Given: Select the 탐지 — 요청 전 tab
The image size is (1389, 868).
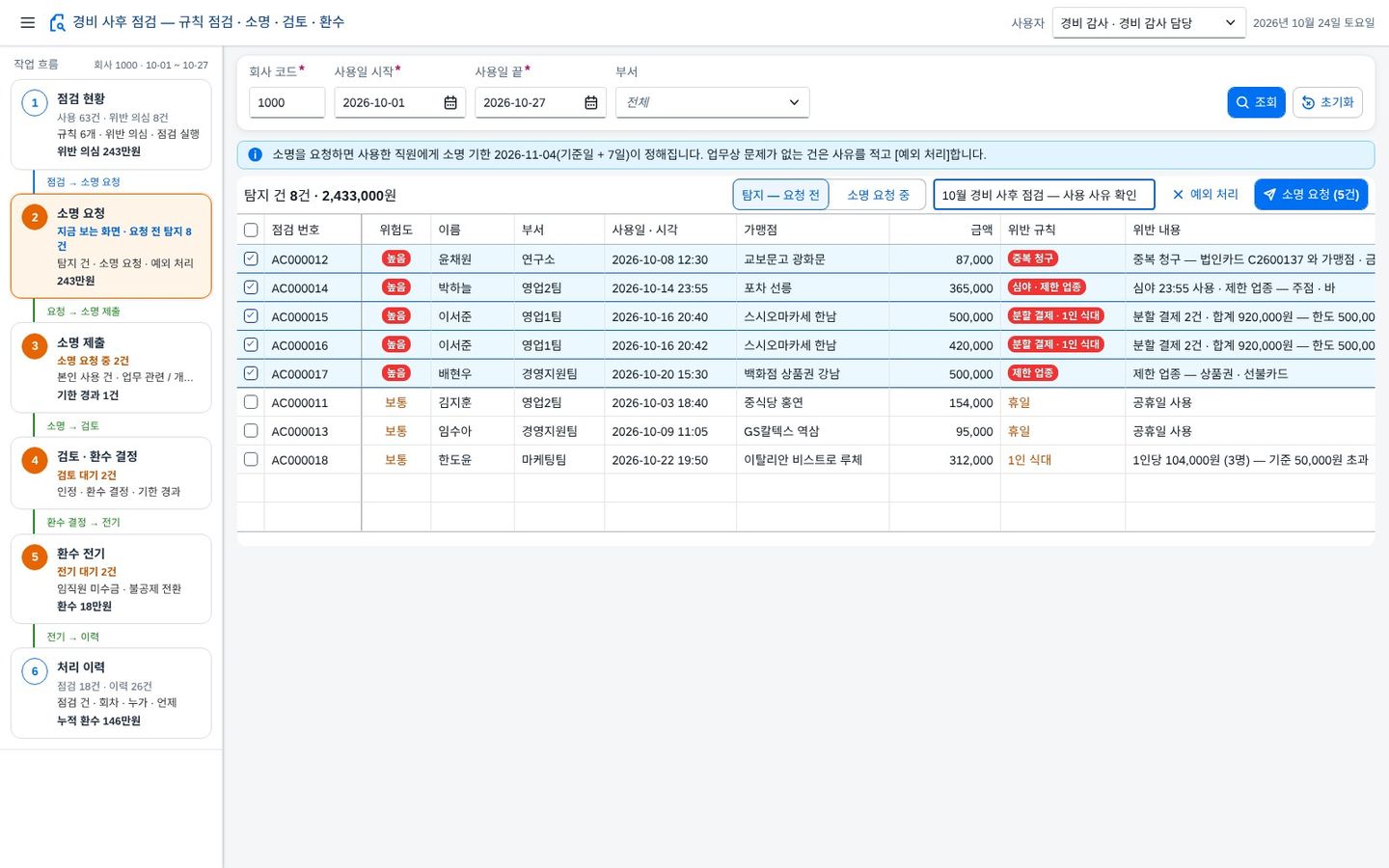Looking at the screenshot, I should pyautogui.click(x=781, y=194).
